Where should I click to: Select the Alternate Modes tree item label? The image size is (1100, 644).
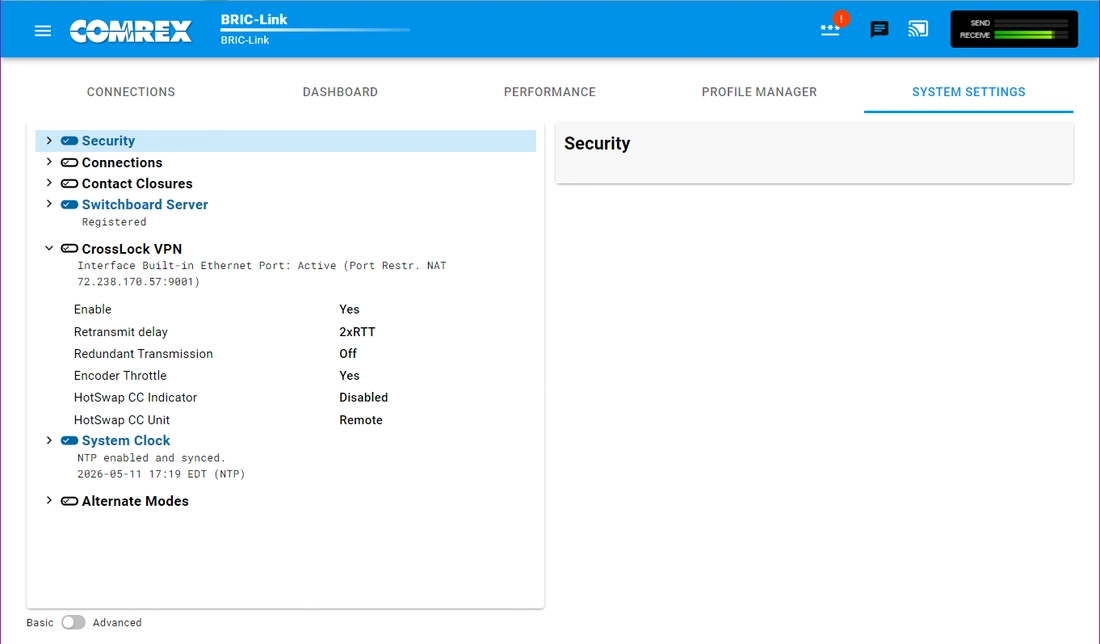click(135, 501)
